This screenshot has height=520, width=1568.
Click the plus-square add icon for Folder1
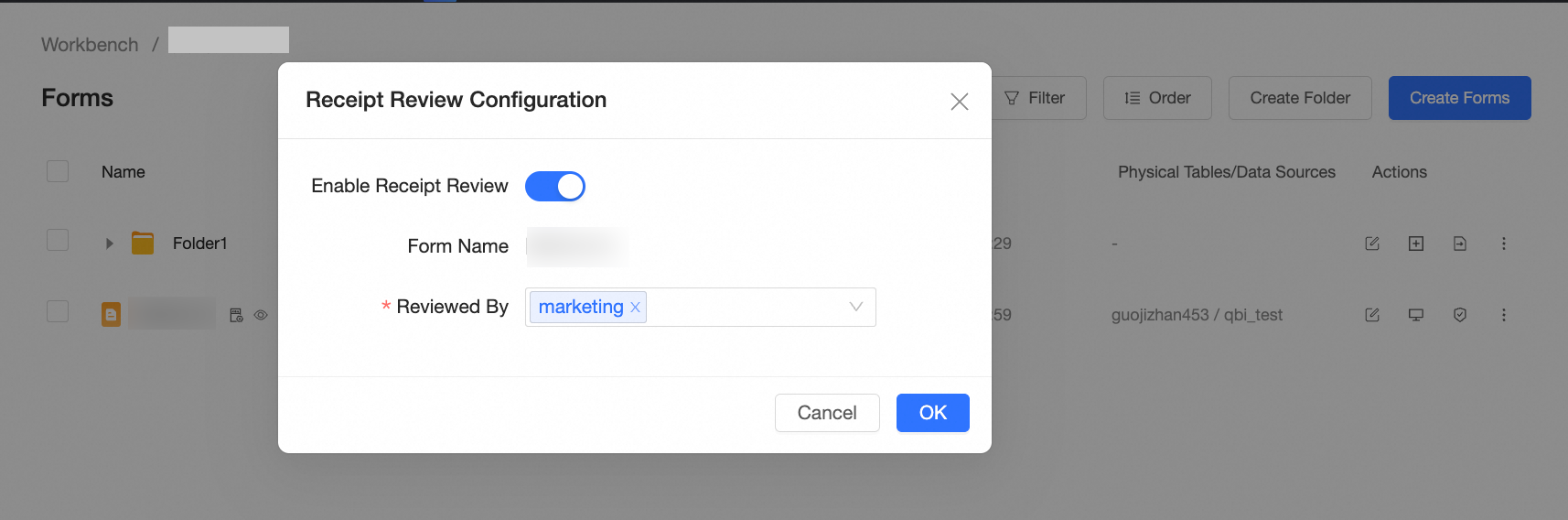(x=1416, y=244)
